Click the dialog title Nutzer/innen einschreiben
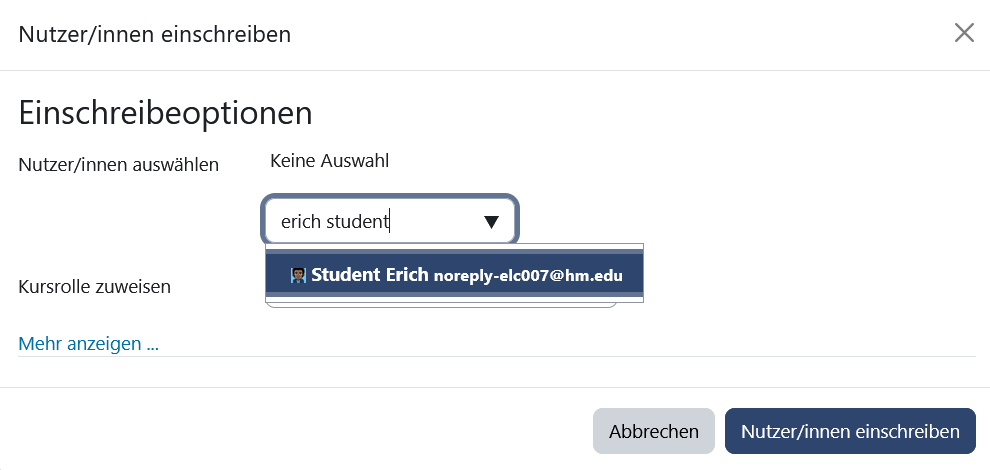The height and width of the screenshot is (470, 990). 155,35
